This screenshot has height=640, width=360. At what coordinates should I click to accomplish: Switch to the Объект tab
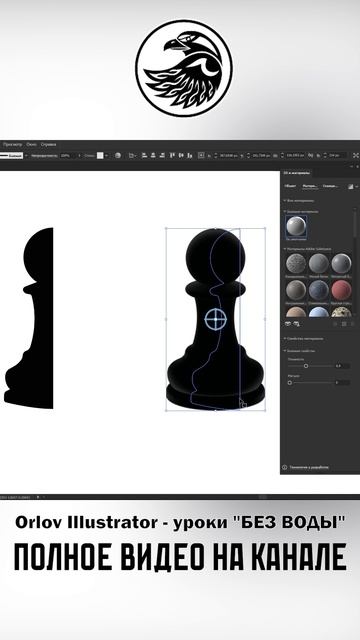290,186
